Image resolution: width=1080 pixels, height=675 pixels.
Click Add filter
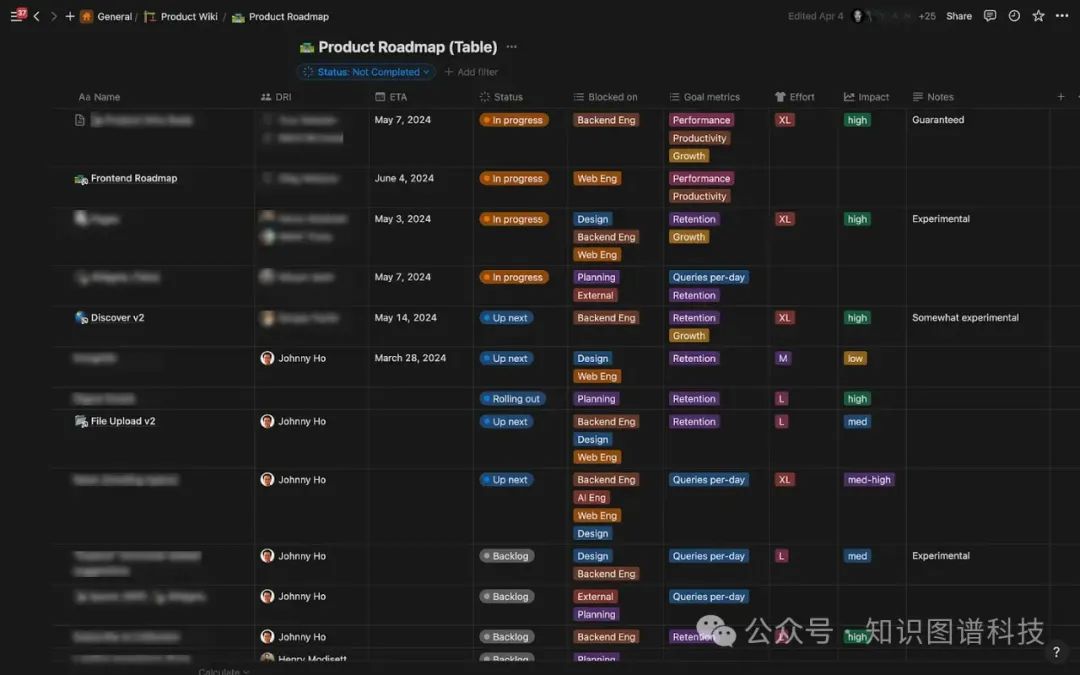tap(471, 72)
